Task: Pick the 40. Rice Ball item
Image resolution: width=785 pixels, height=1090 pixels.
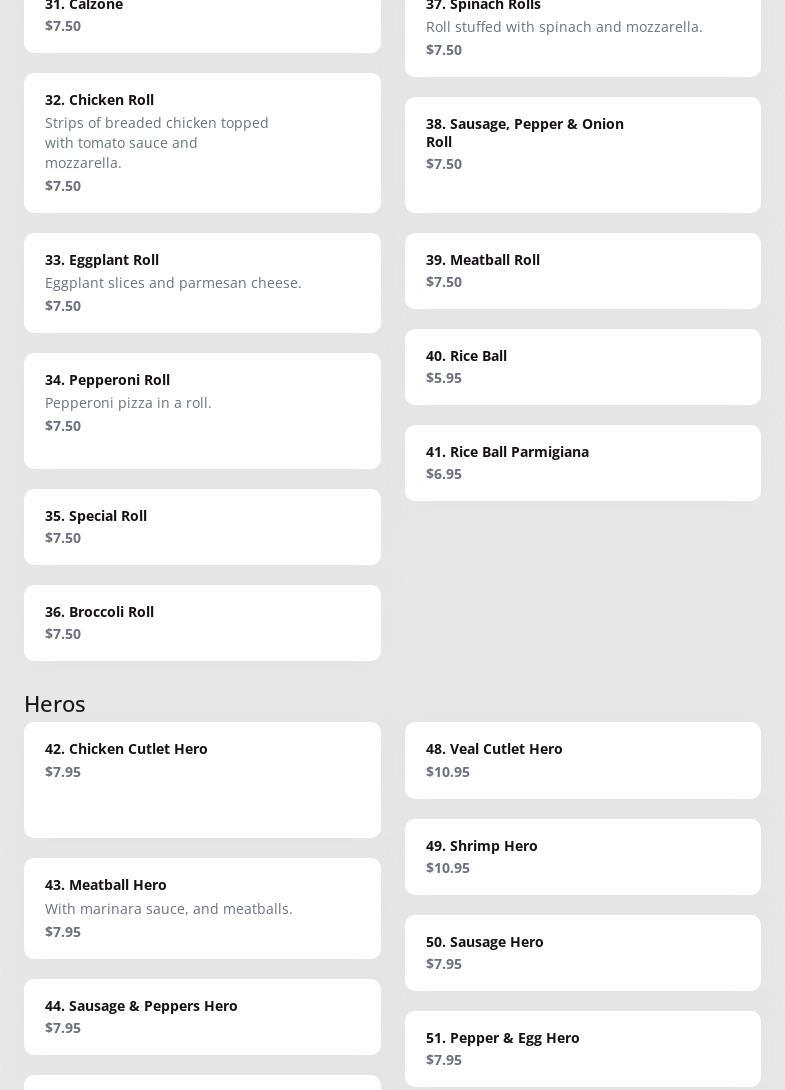Action: tap(582, 366)
